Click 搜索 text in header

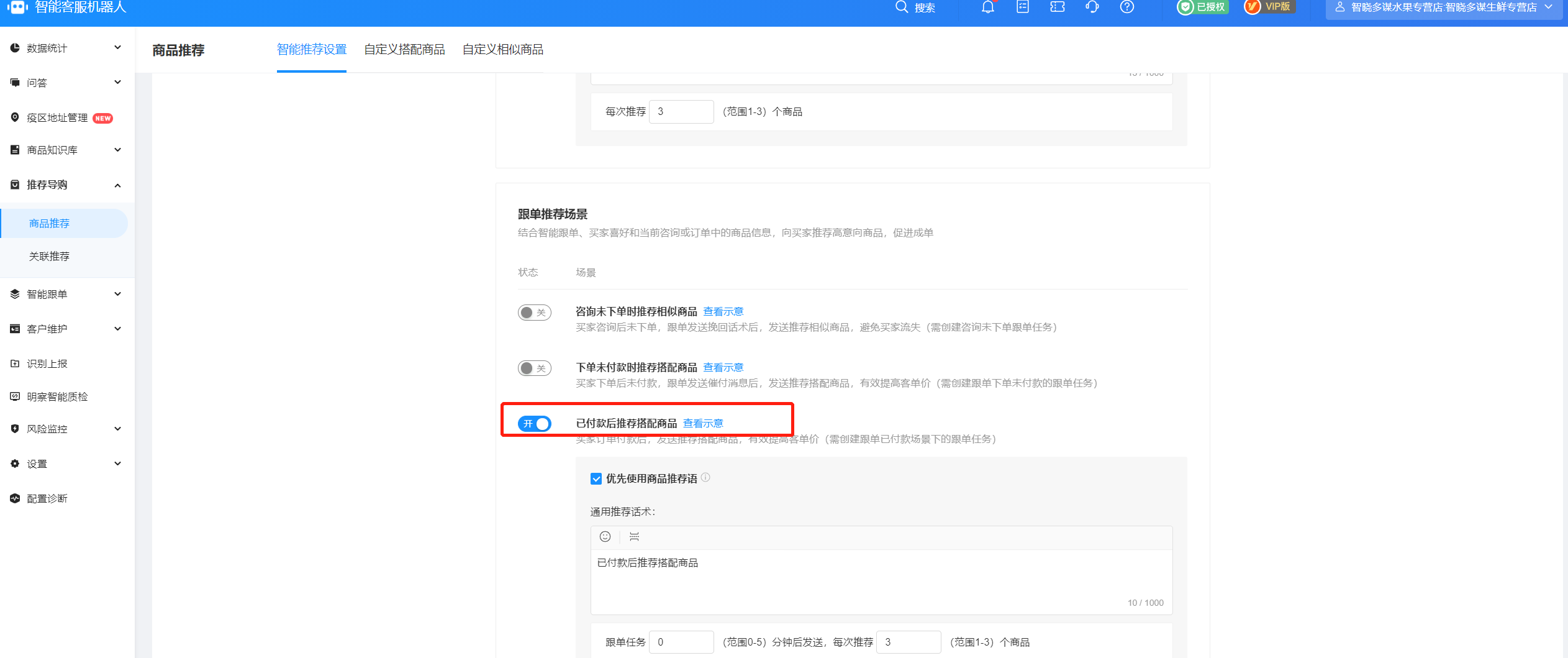pos(925,7)
